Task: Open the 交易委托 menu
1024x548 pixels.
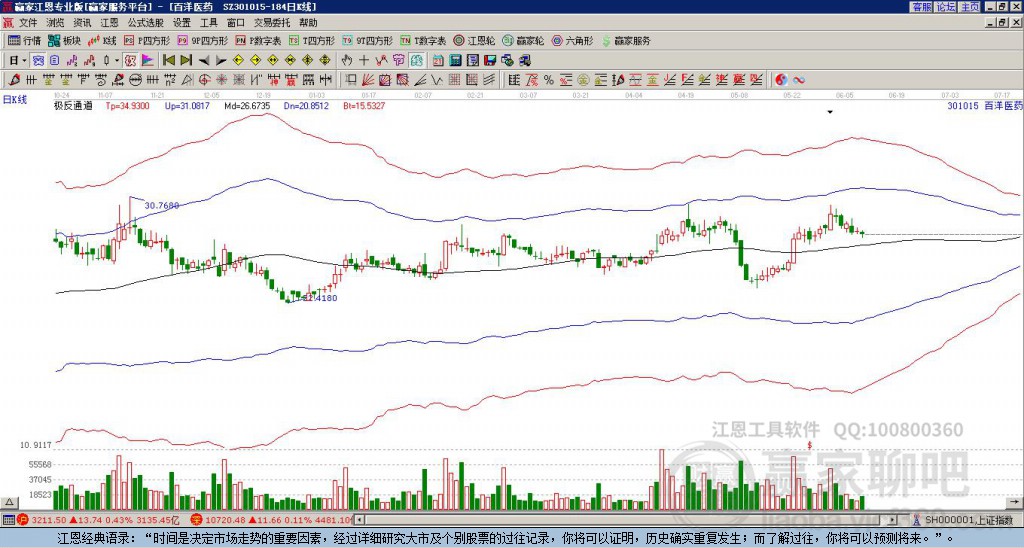Action: [272, 23]
